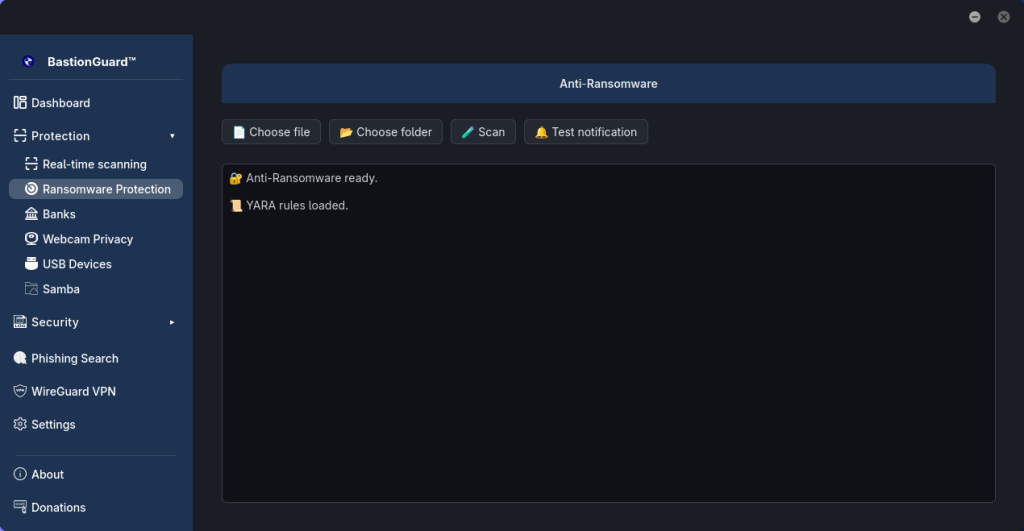Viewport: 1024px width, 531px height.
Task: Click the BastionGuard logo icon
Action: 28,61
